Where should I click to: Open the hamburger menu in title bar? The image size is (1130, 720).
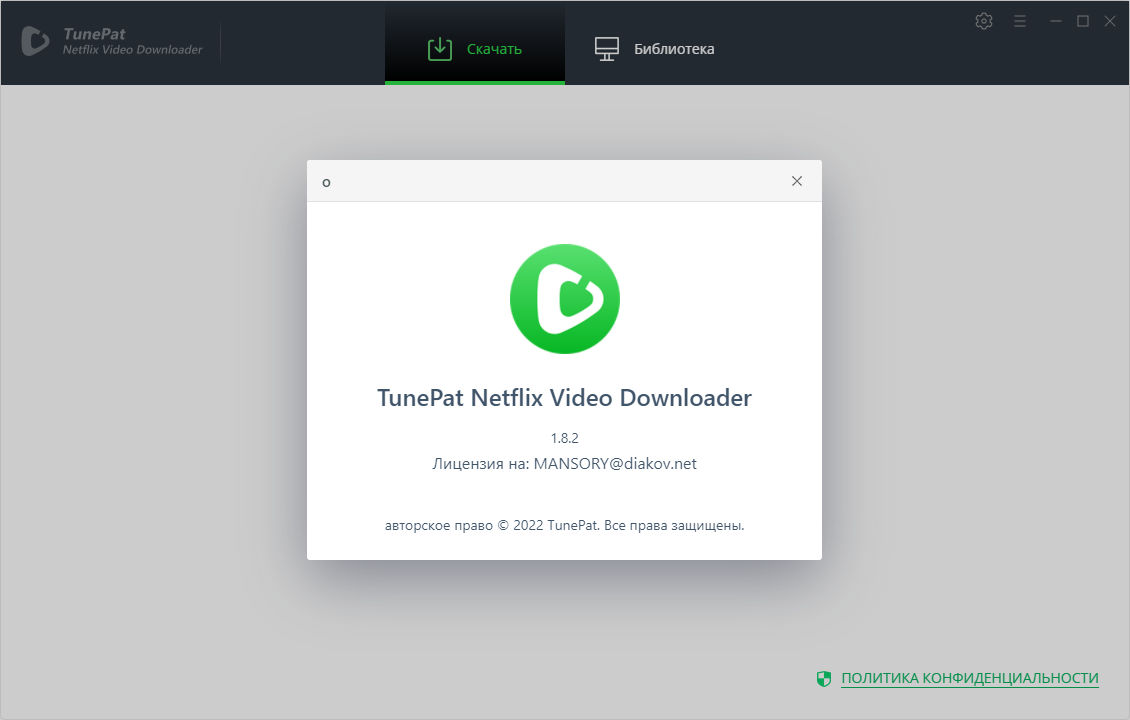pyautogui.click(x=1020, y=21)
